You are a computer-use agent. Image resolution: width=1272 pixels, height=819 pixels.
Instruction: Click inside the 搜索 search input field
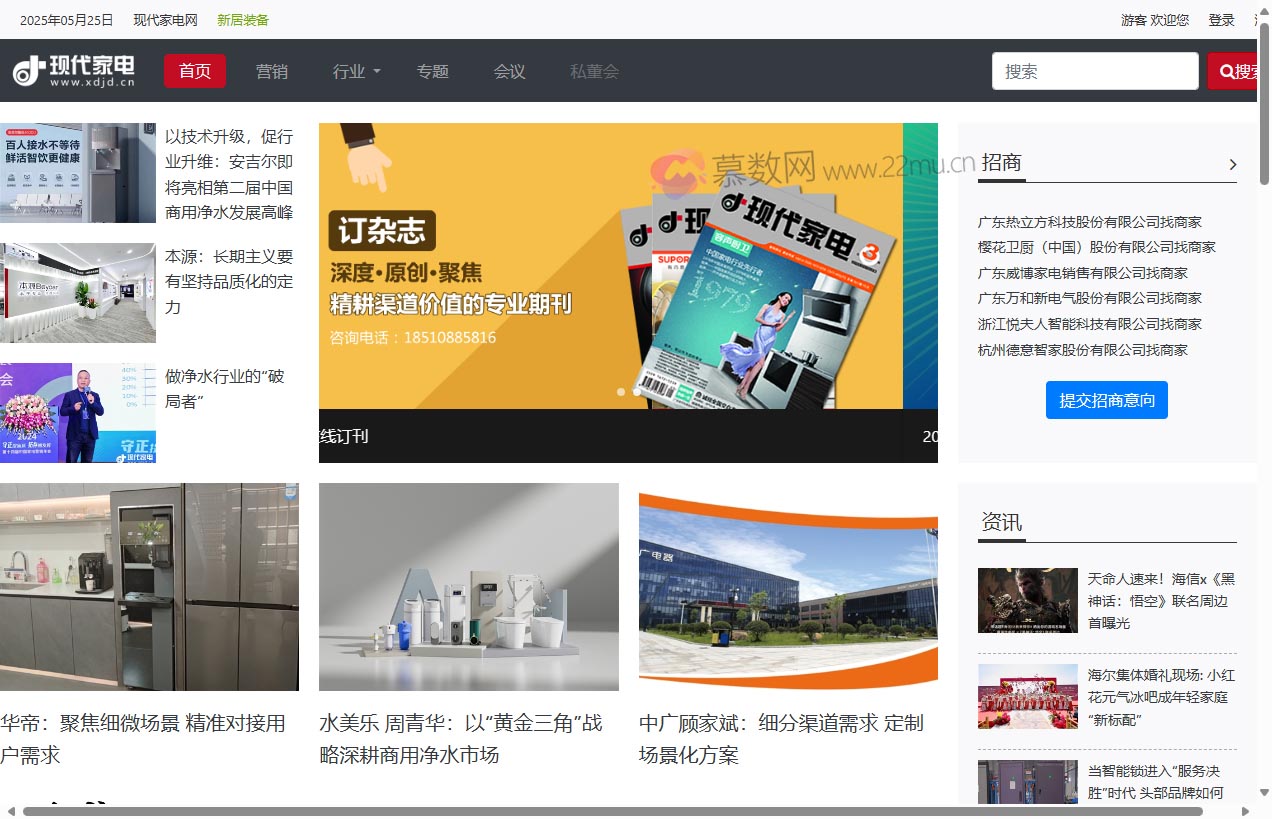[1095, 70]
